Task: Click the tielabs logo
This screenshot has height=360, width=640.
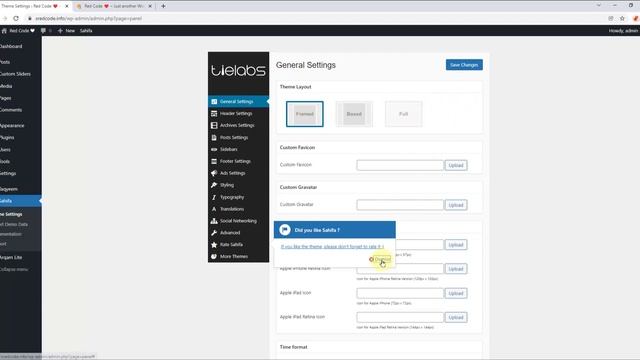Action: (x=238, y=70)
